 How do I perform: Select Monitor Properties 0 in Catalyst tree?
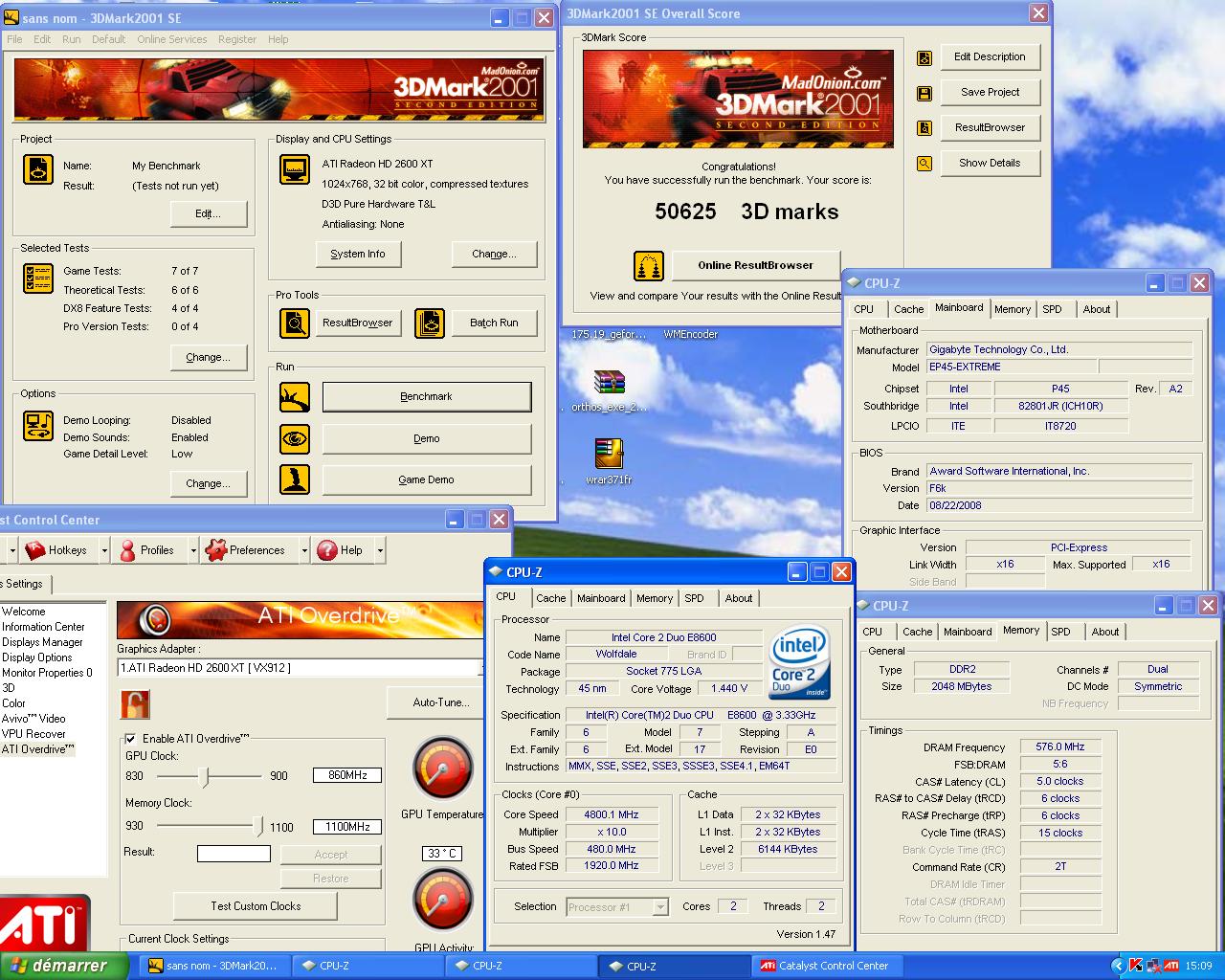pyautogui.click(x=47, y=673)
